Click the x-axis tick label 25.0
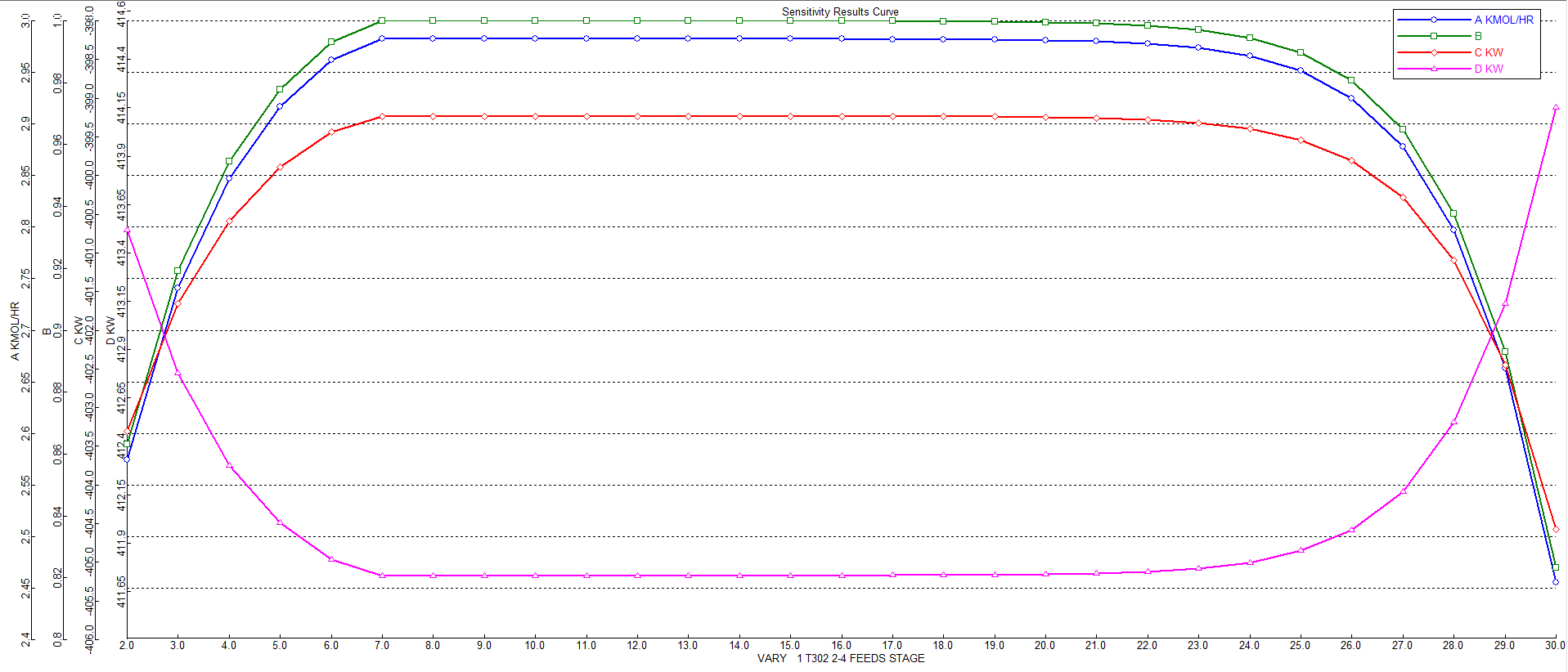Screen dimensions: 1568x672 [1301, 645]
